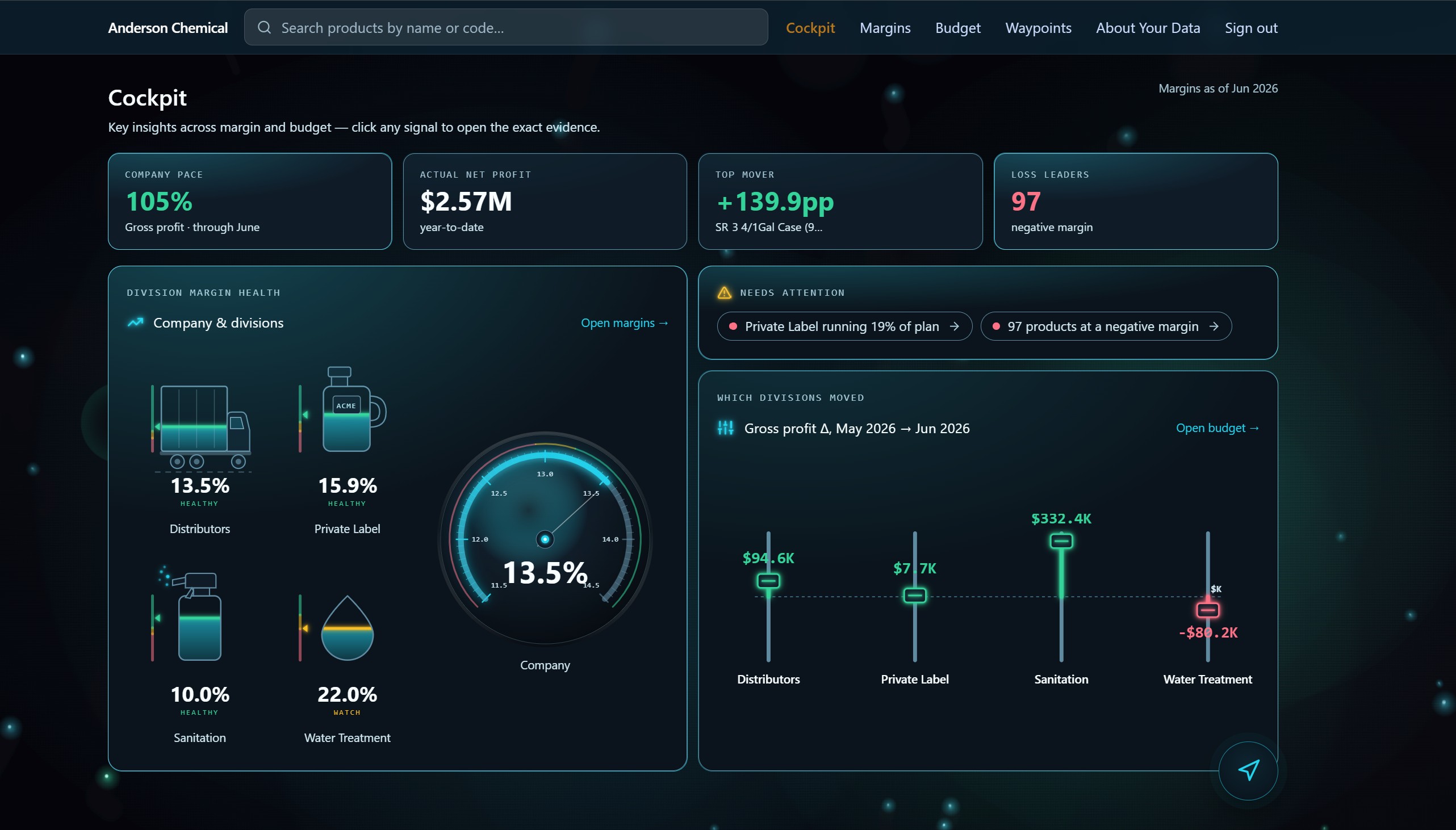Click the 13.5% readout inside the gauge
The height and width of the screenshot is (830, 1456).
(x=545, y=572)
